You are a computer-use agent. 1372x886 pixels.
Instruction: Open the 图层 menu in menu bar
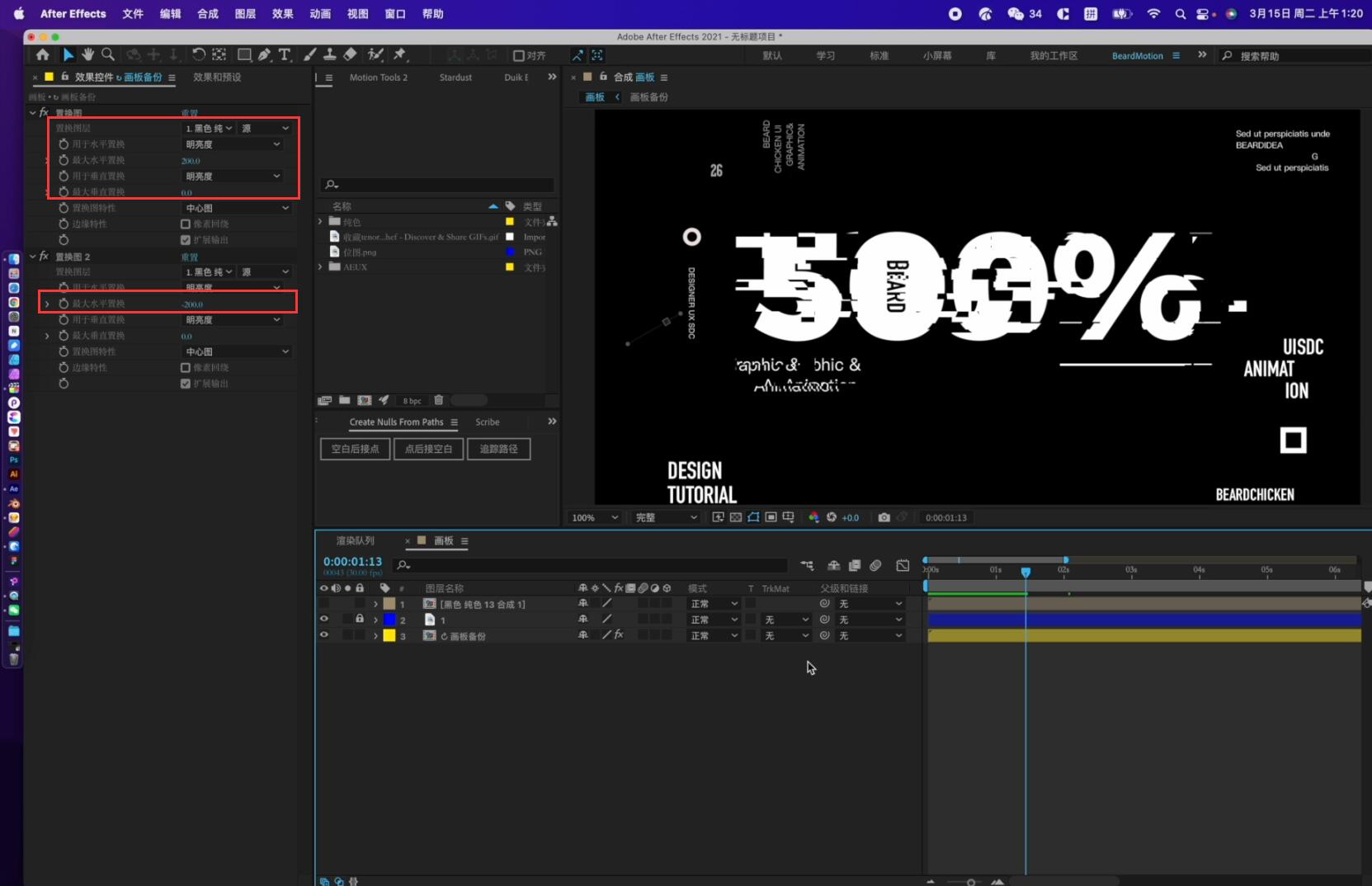point(245,13)
